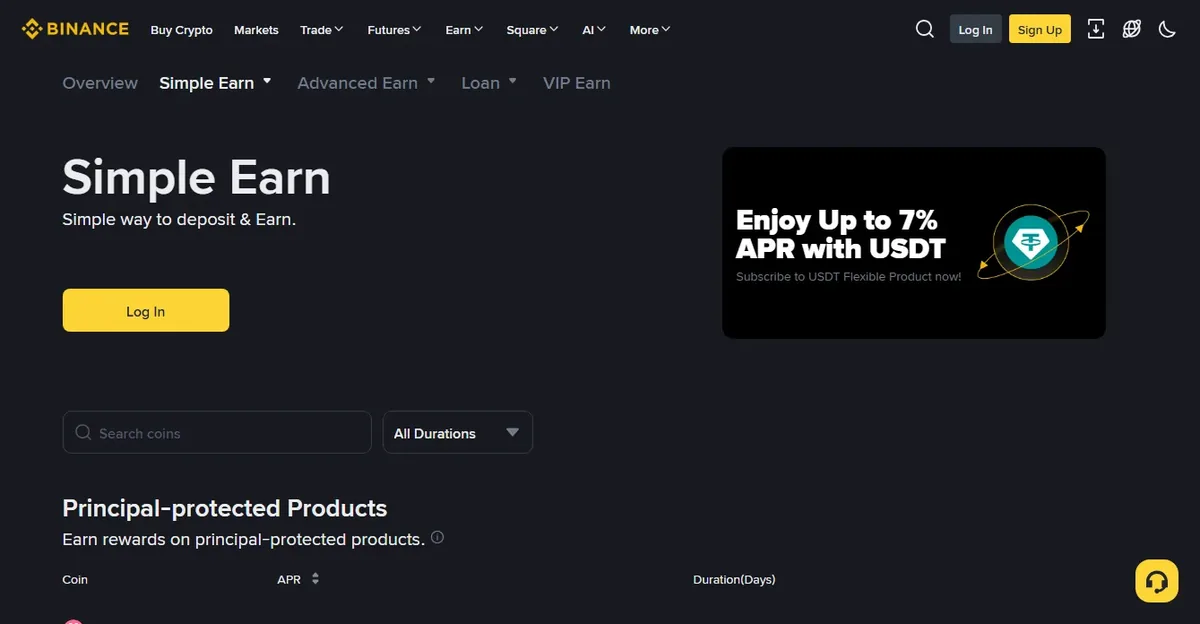Switch to the Advanced Earn tab
Viewport: 1200px width, 624px height.
357,83
